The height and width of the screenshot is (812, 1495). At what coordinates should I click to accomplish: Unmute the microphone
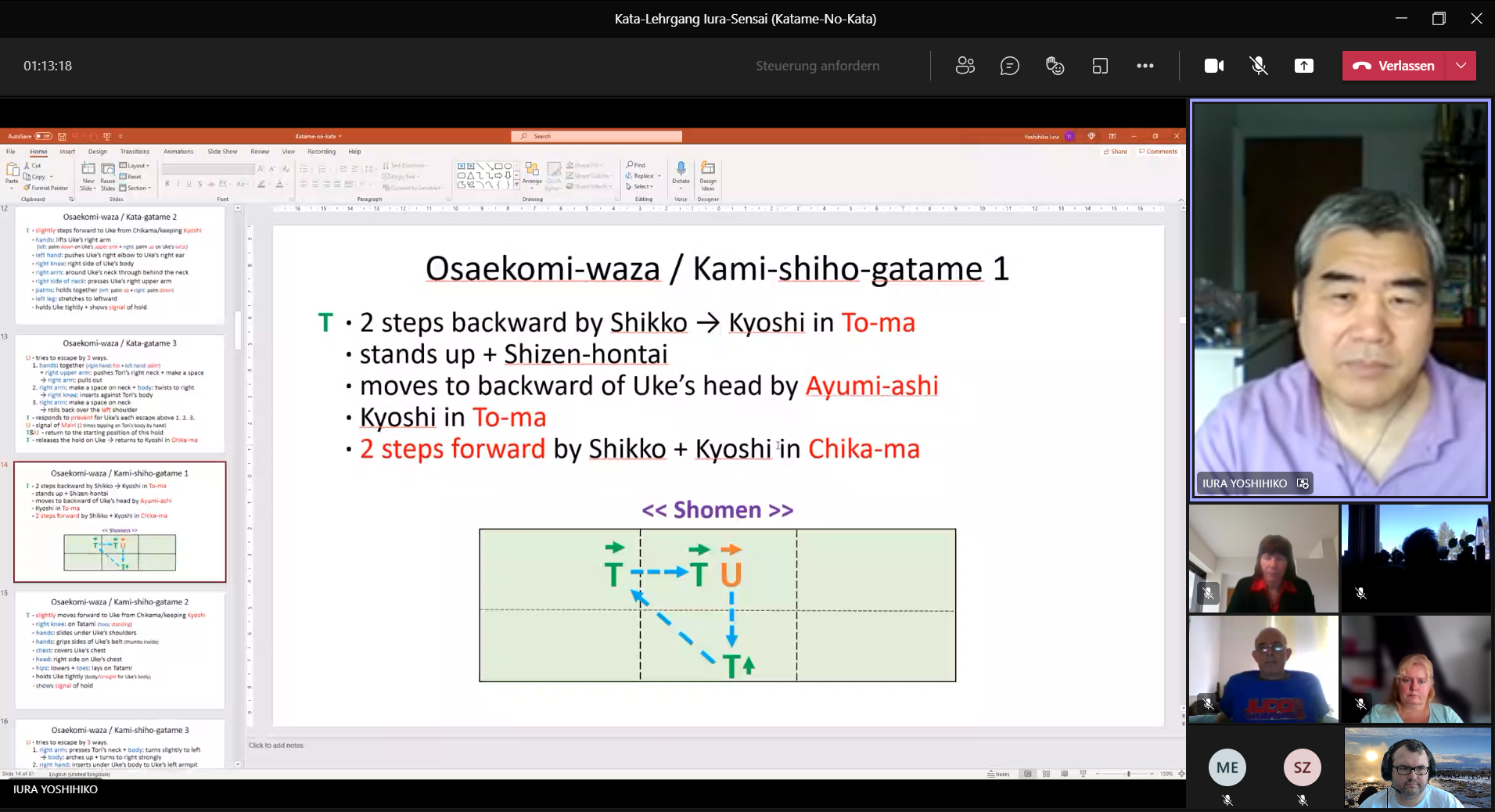point(1258,66)
